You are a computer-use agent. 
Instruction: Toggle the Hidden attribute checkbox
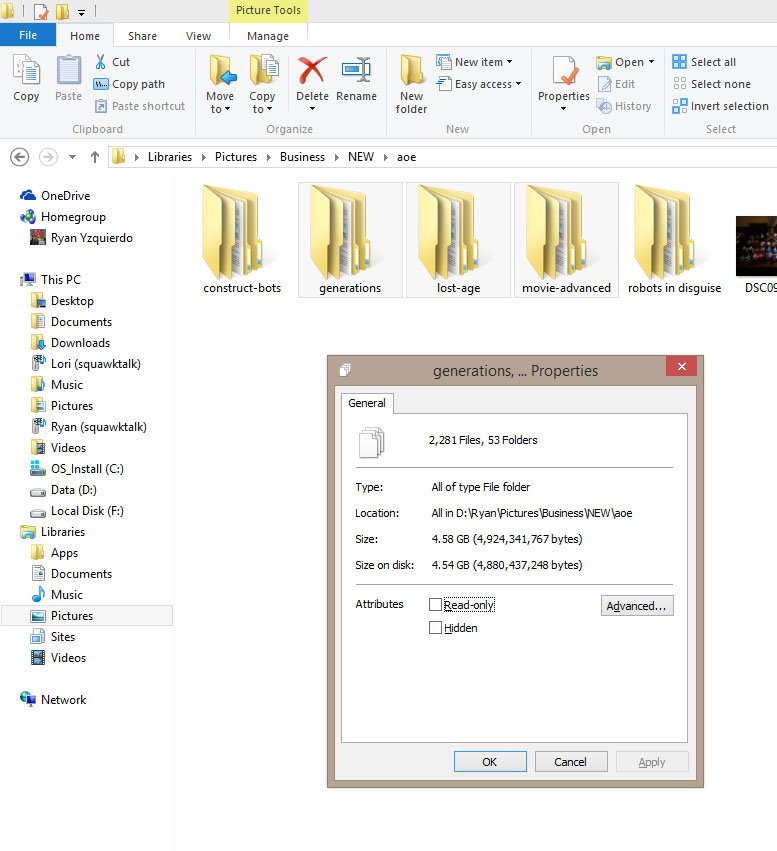click(x=435, y=628)
